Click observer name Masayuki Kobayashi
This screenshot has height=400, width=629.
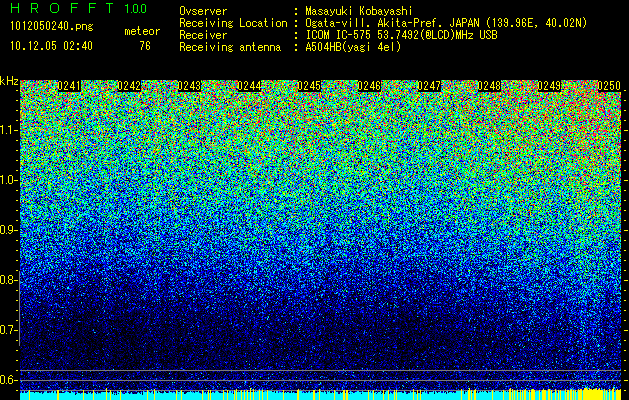[x=358, y=12]
